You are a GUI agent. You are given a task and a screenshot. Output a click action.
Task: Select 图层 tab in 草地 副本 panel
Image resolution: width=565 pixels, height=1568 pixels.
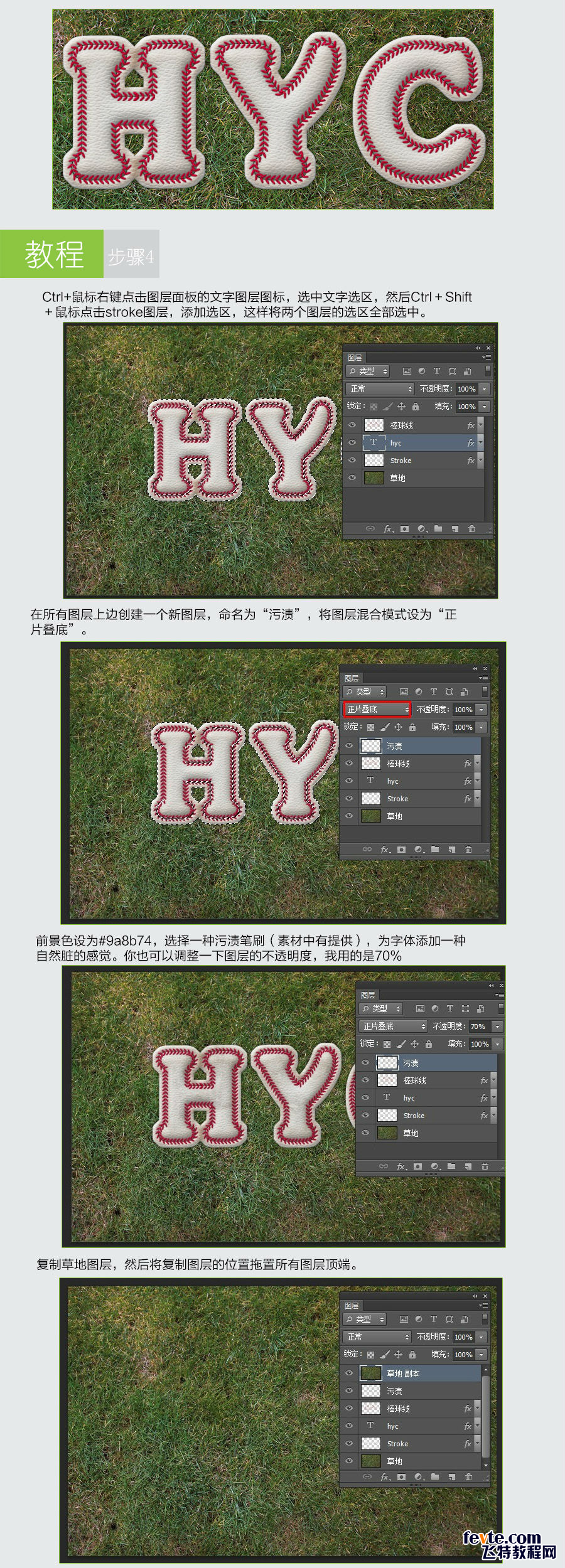point(352,1306)
